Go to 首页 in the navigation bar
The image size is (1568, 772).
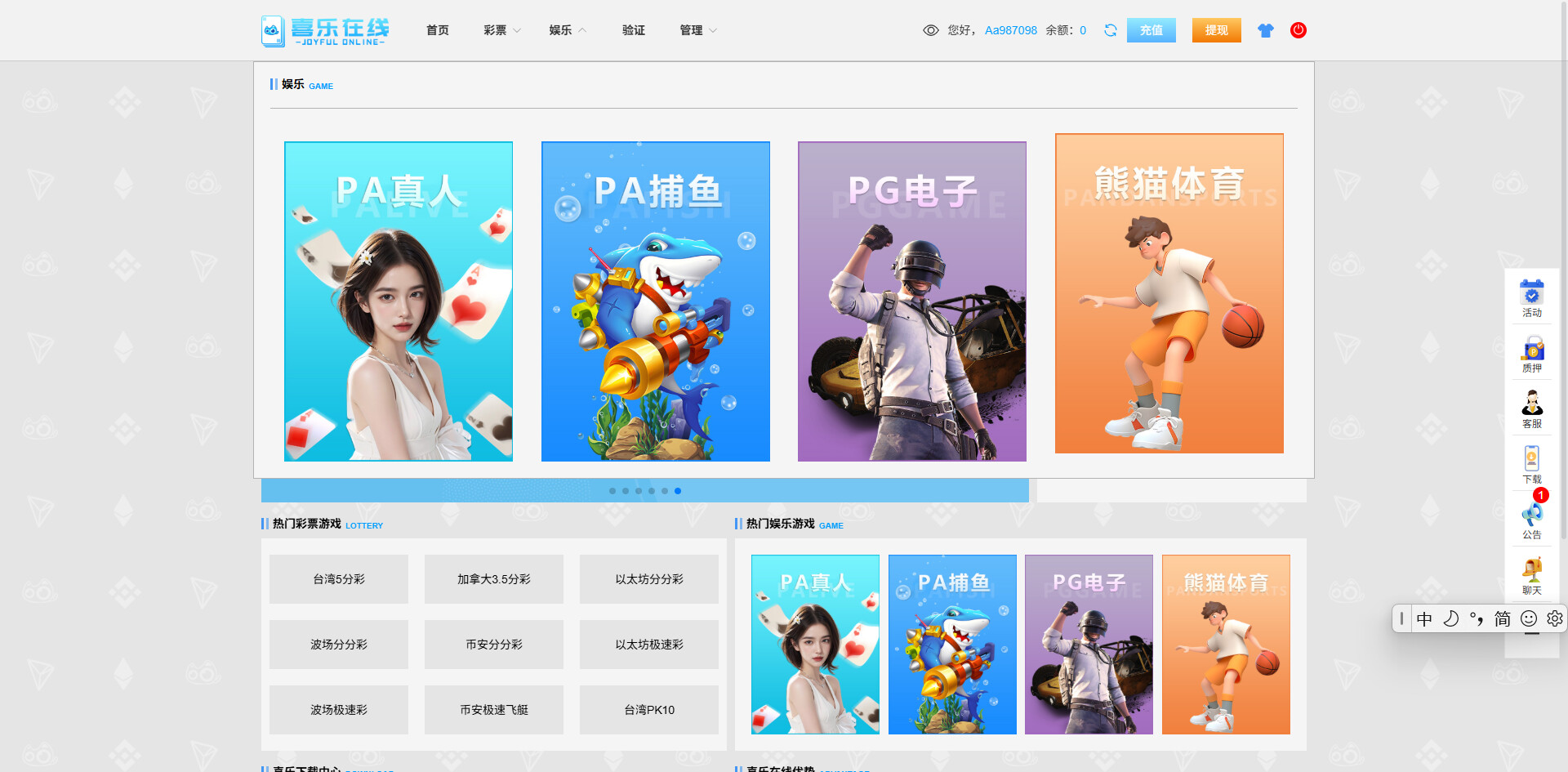(437, 30)
